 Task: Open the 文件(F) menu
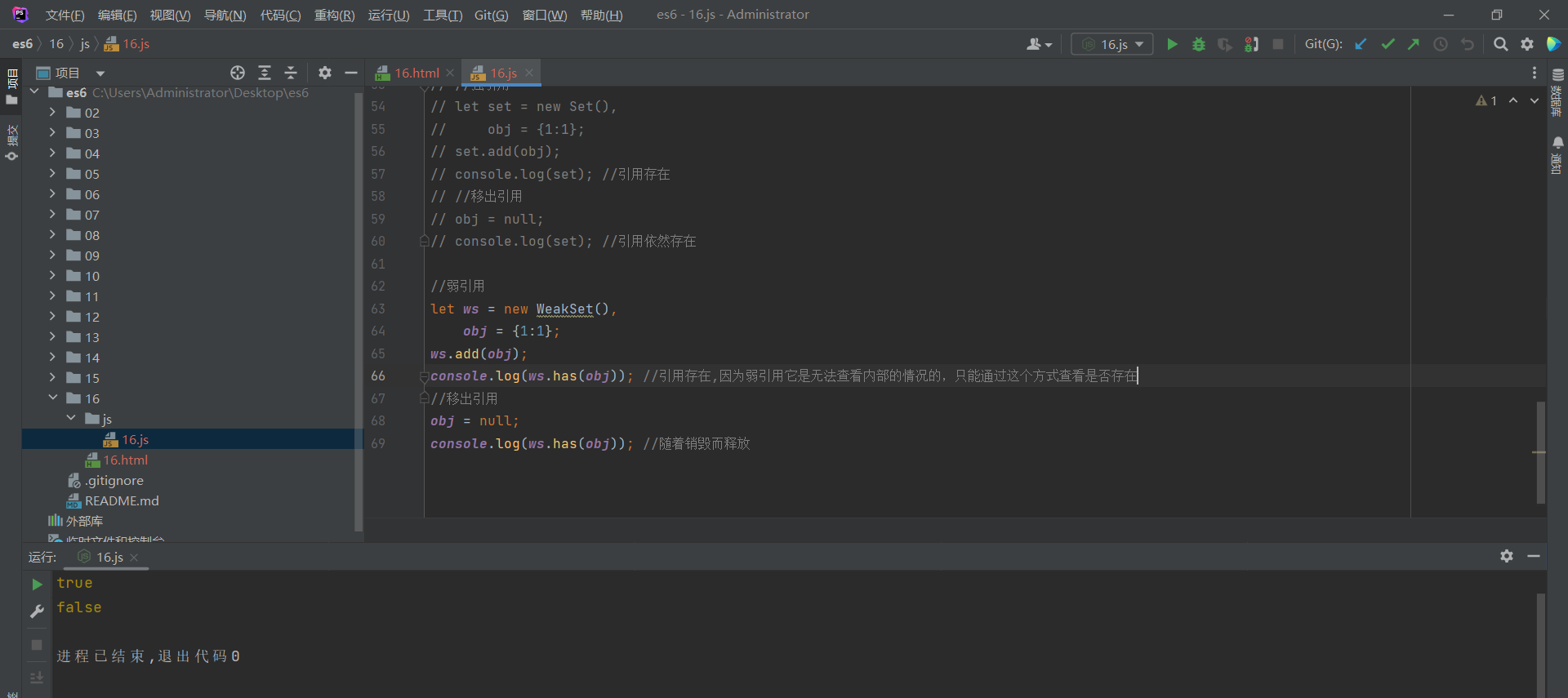click(x=65, y=15)
